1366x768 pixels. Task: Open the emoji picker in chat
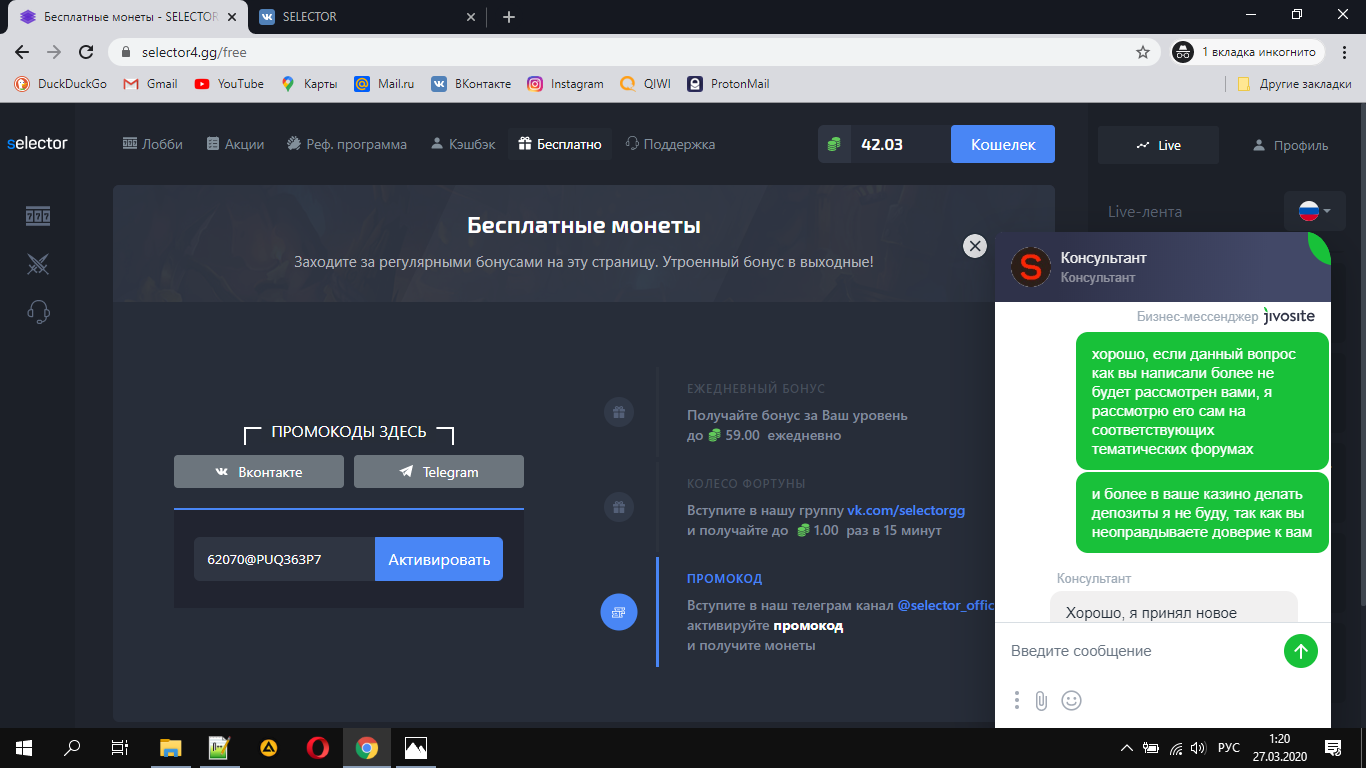tap(1071, 700)
